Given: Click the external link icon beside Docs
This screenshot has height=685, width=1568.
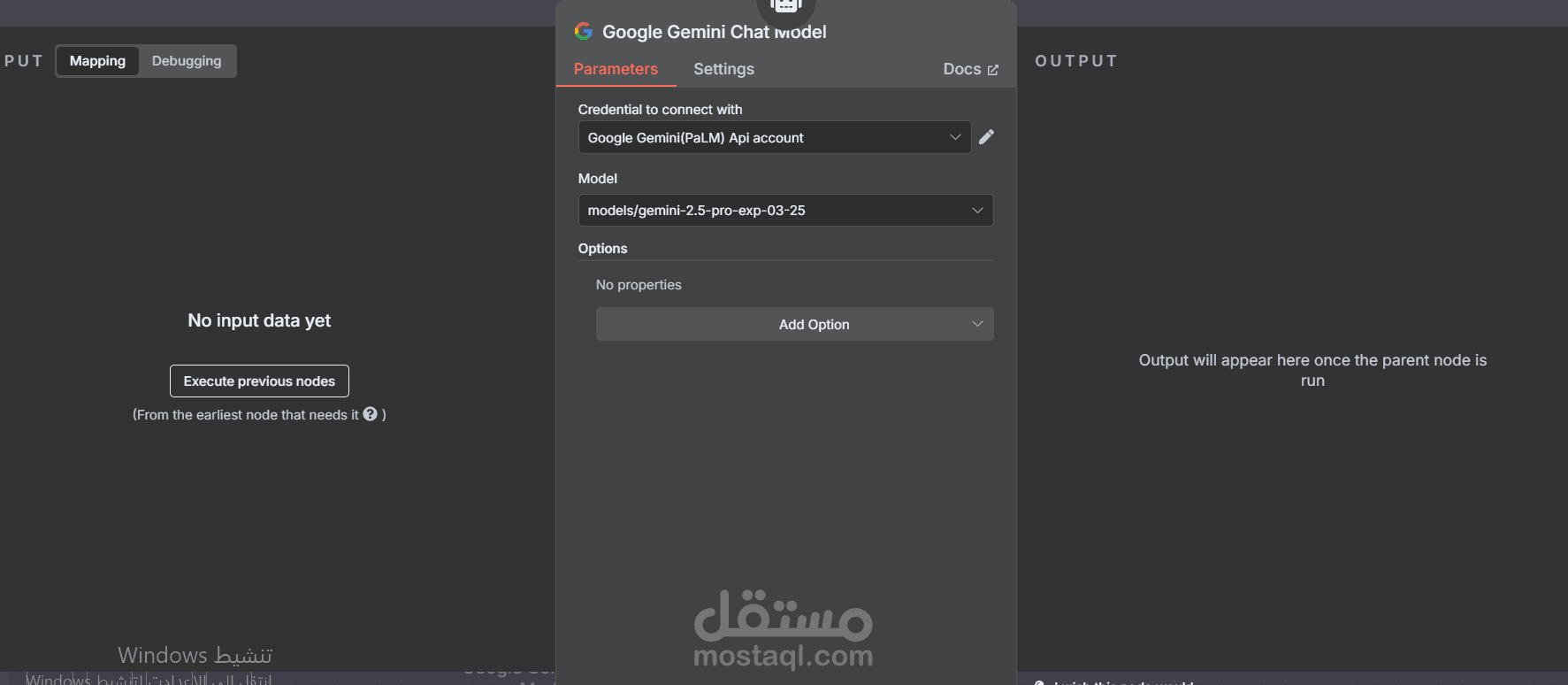Looking at the screenshot, I should 993,70.
